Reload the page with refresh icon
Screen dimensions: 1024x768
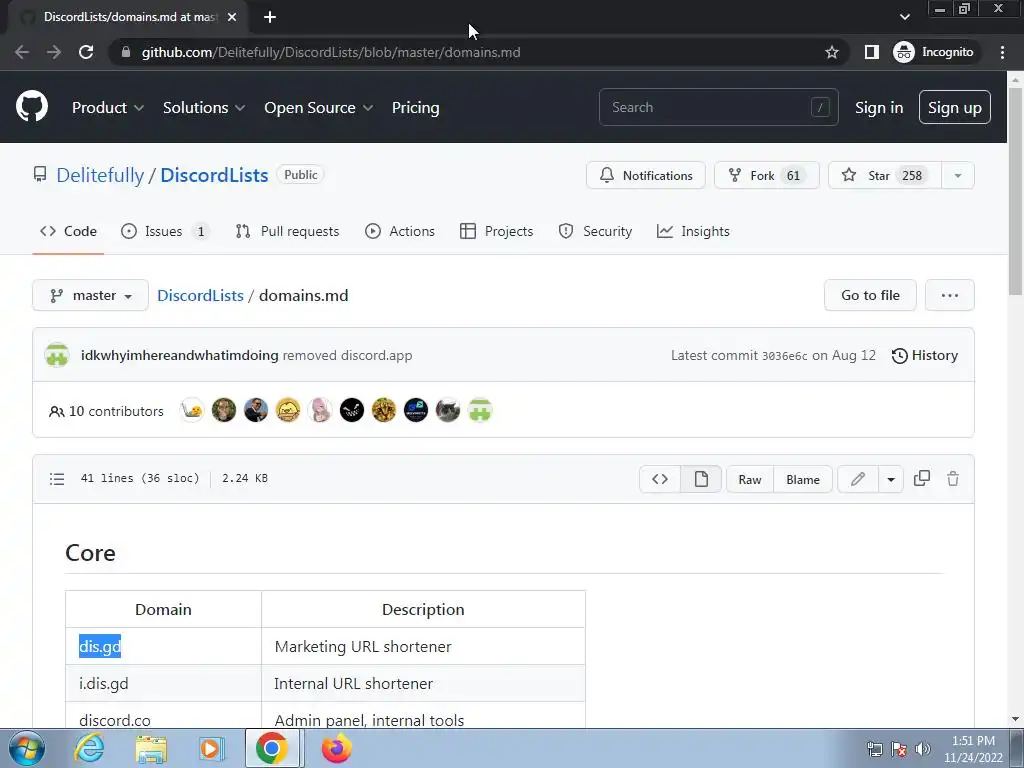86,52
